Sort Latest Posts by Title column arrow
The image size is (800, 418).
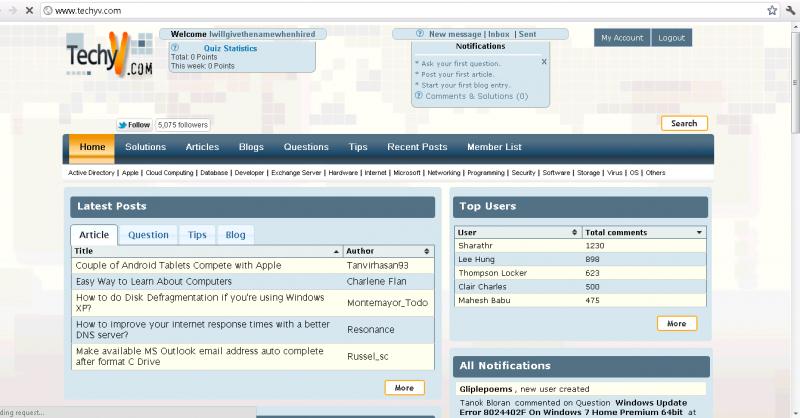click(x=336, y=251)
